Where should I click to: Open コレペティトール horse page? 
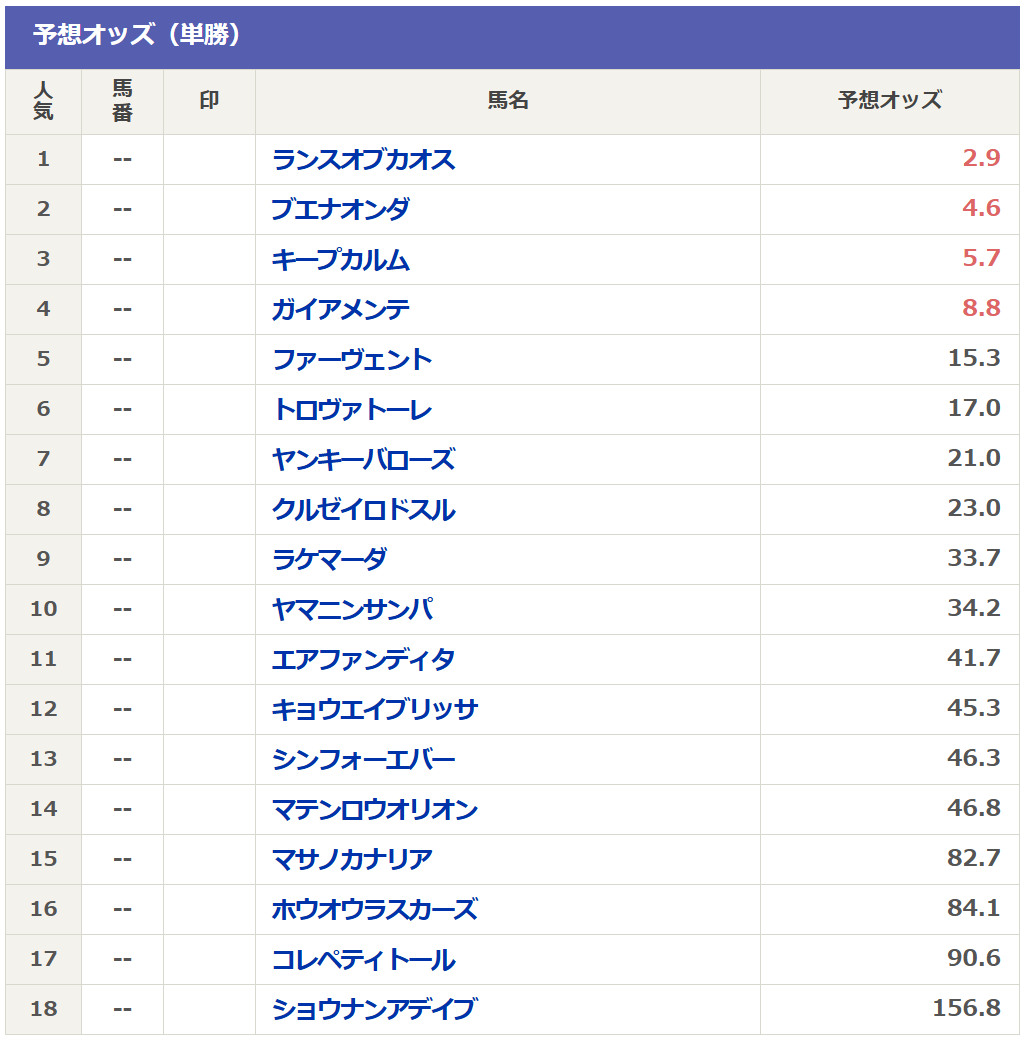tap(363, 960)
